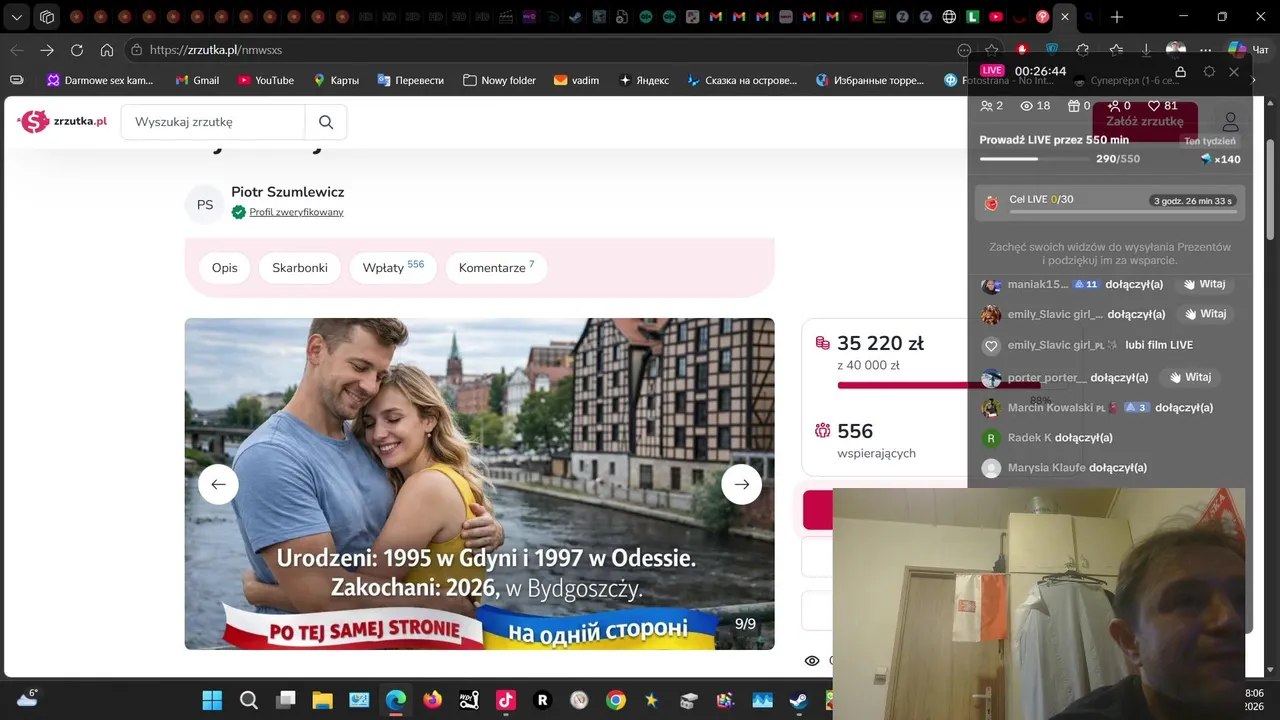Open Firefox from the taskbar
Viewport: 1280px width, 720px height.
pos(432,700)
